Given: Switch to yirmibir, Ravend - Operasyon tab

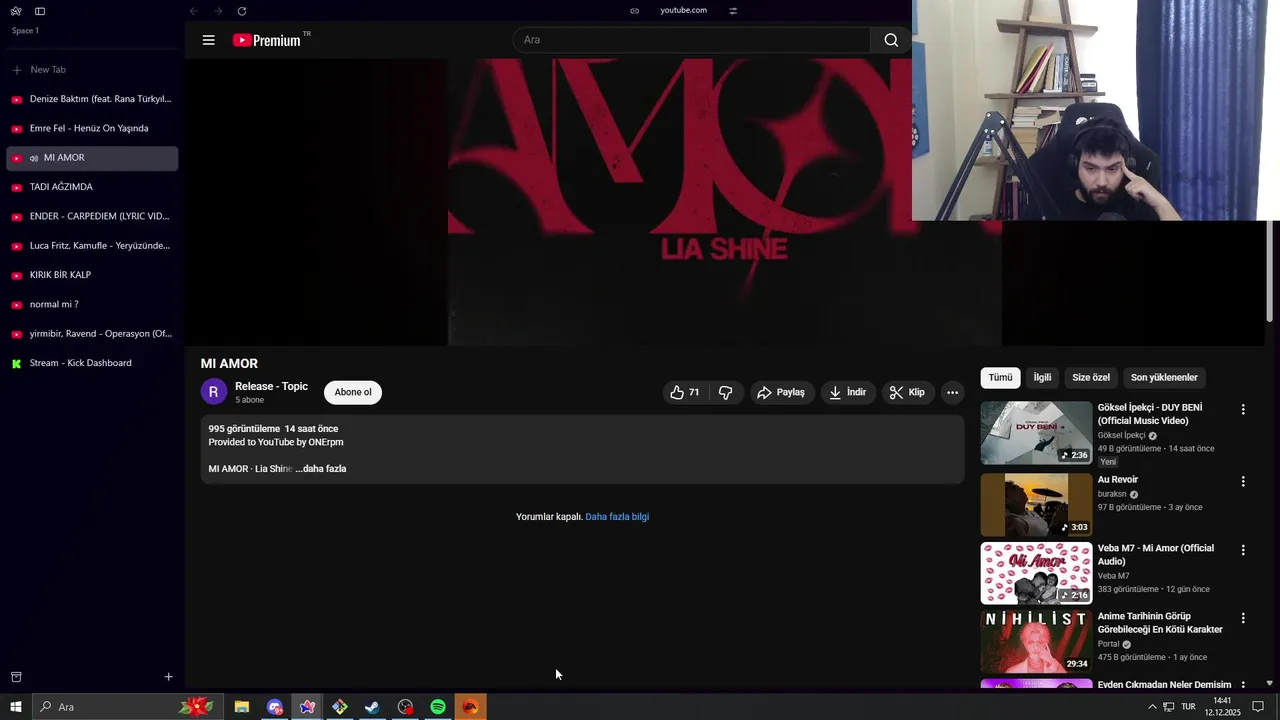Looking at the screenshot, I should pos(92,334).
